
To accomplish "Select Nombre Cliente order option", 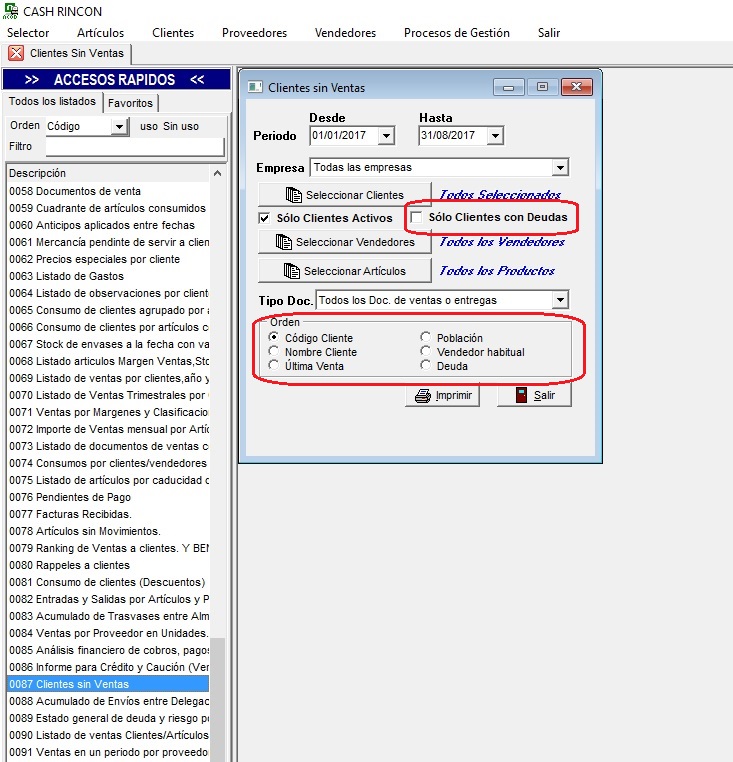I will [x=274, y=351].
